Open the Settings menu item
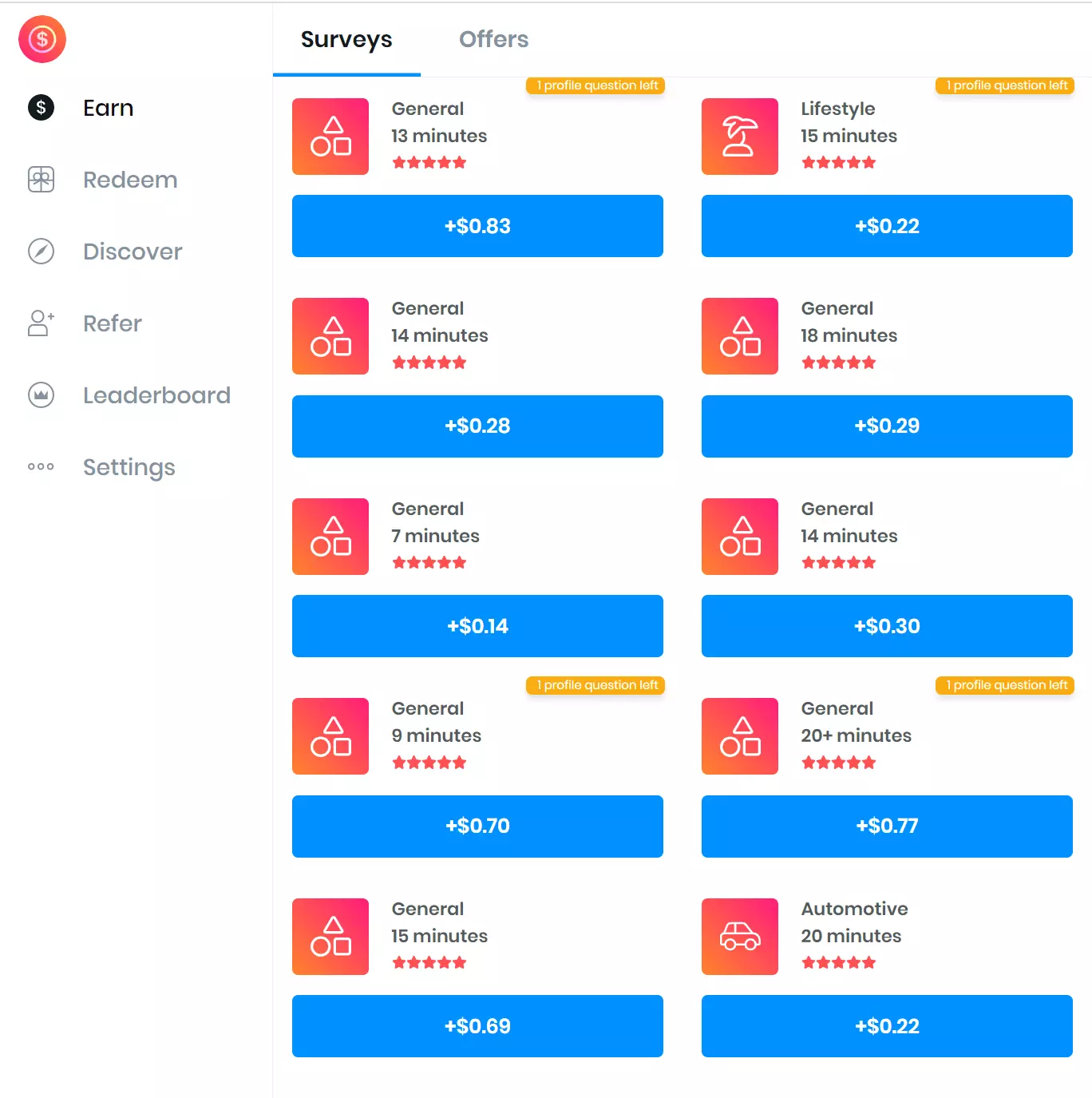 point(129,467)
